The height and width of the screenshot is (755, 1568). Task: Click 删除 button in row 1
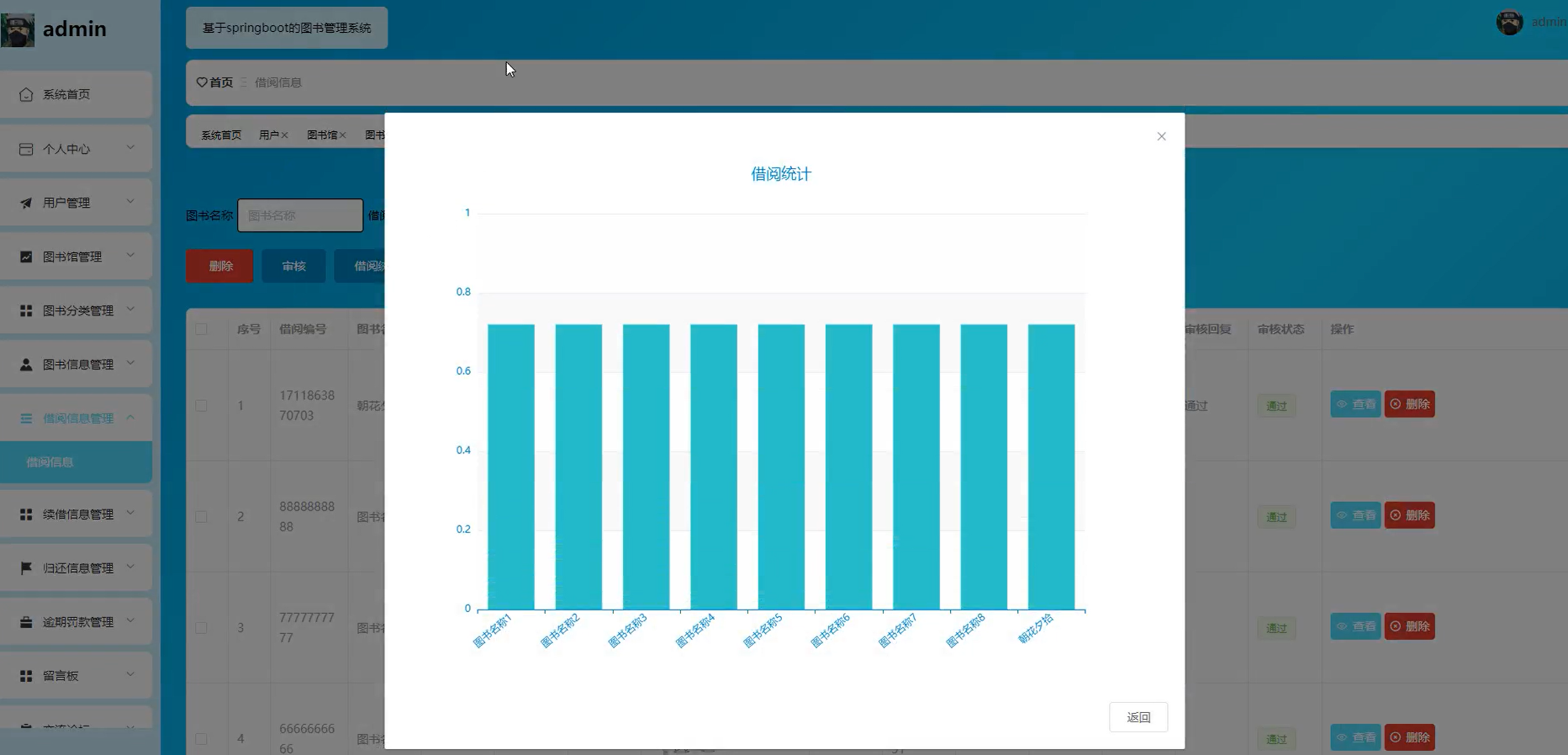tap(1410, 404)
